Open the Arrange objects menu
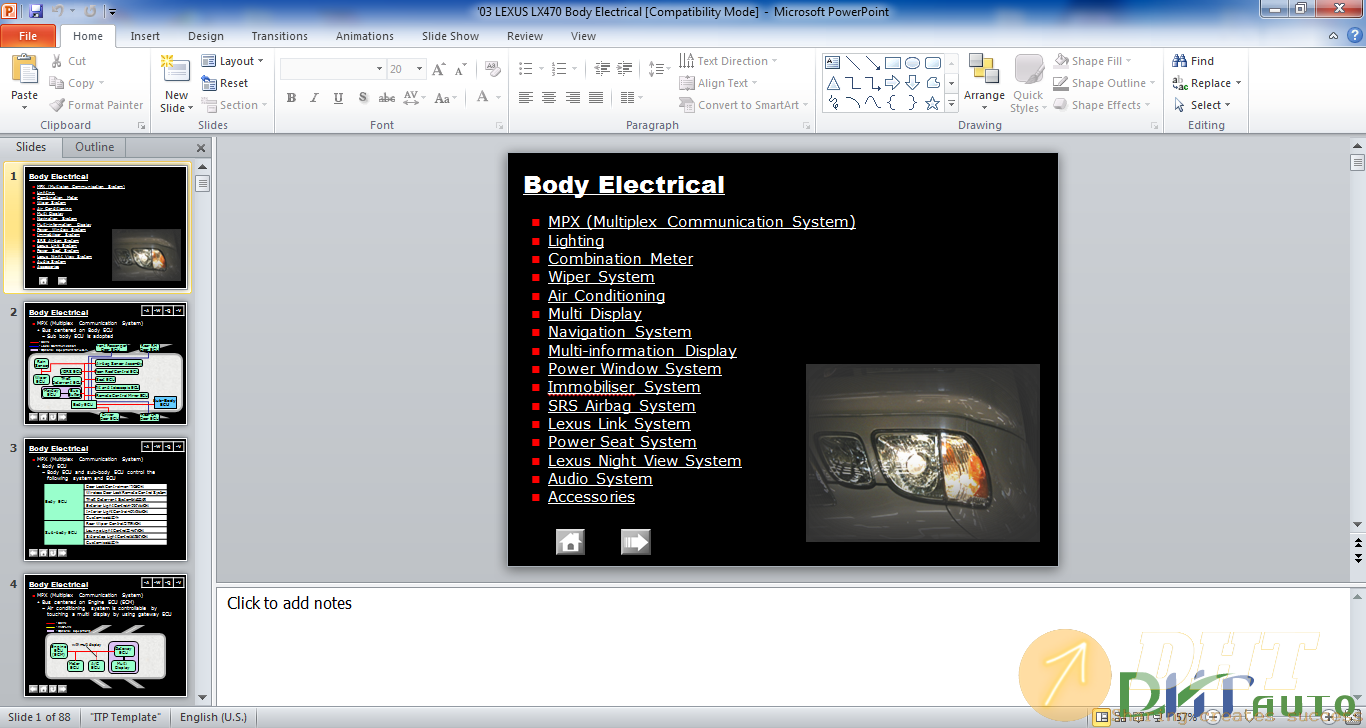The height and width of the screenshot is (728, 1366). pos(984,82)
